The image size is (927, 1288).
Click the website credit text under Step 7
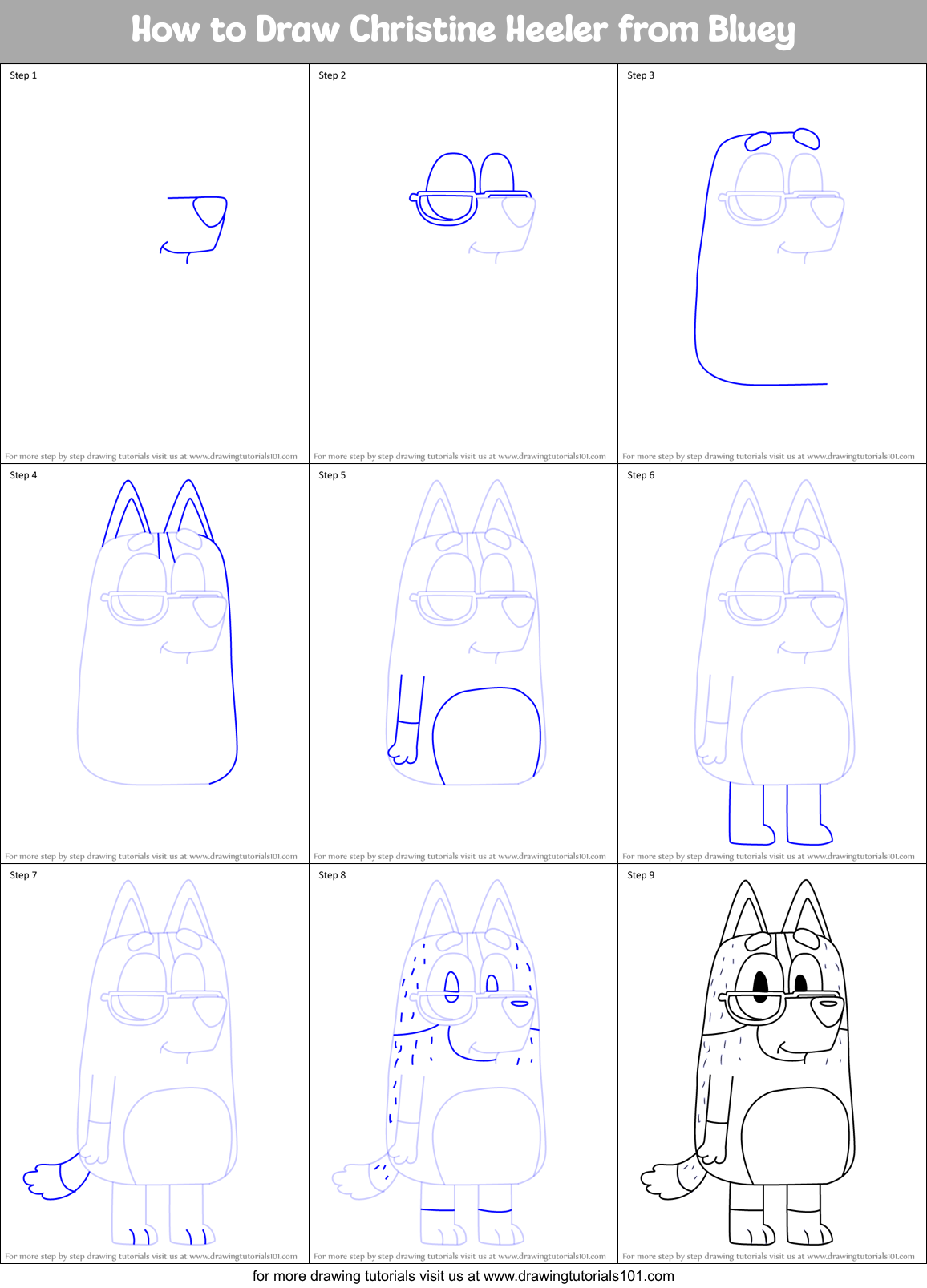[x=151, y=1256]
